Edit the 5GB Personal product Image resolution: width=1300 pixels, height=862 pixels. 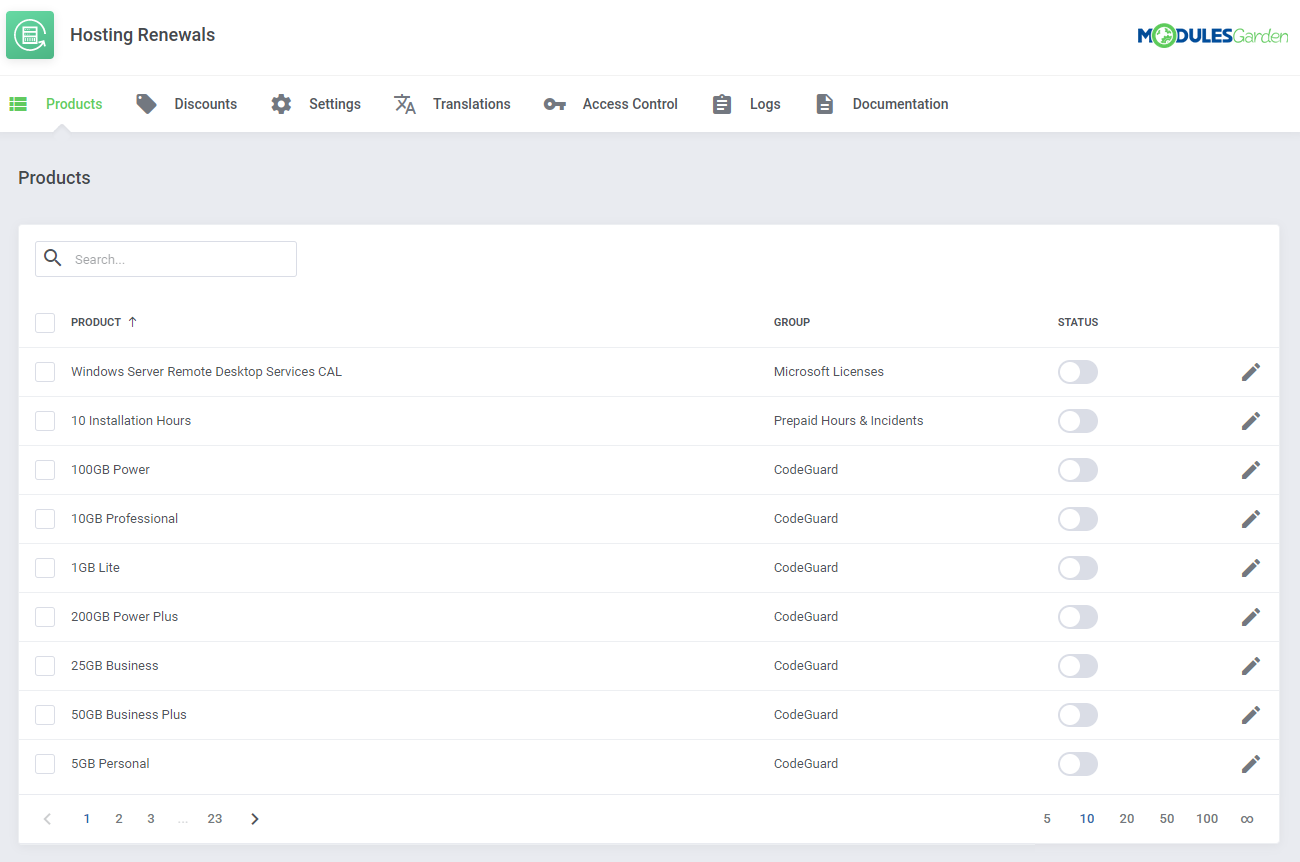[x=1251, y=764]
